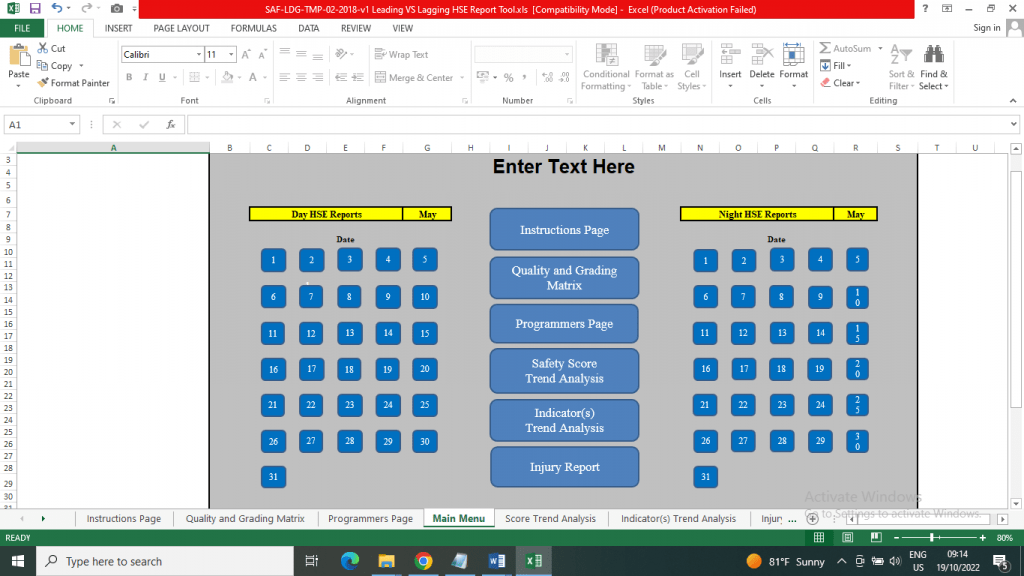1024x576 pixels.
Task: Open the FORMULAS ribbon tab
Action: tap(253, 28)
